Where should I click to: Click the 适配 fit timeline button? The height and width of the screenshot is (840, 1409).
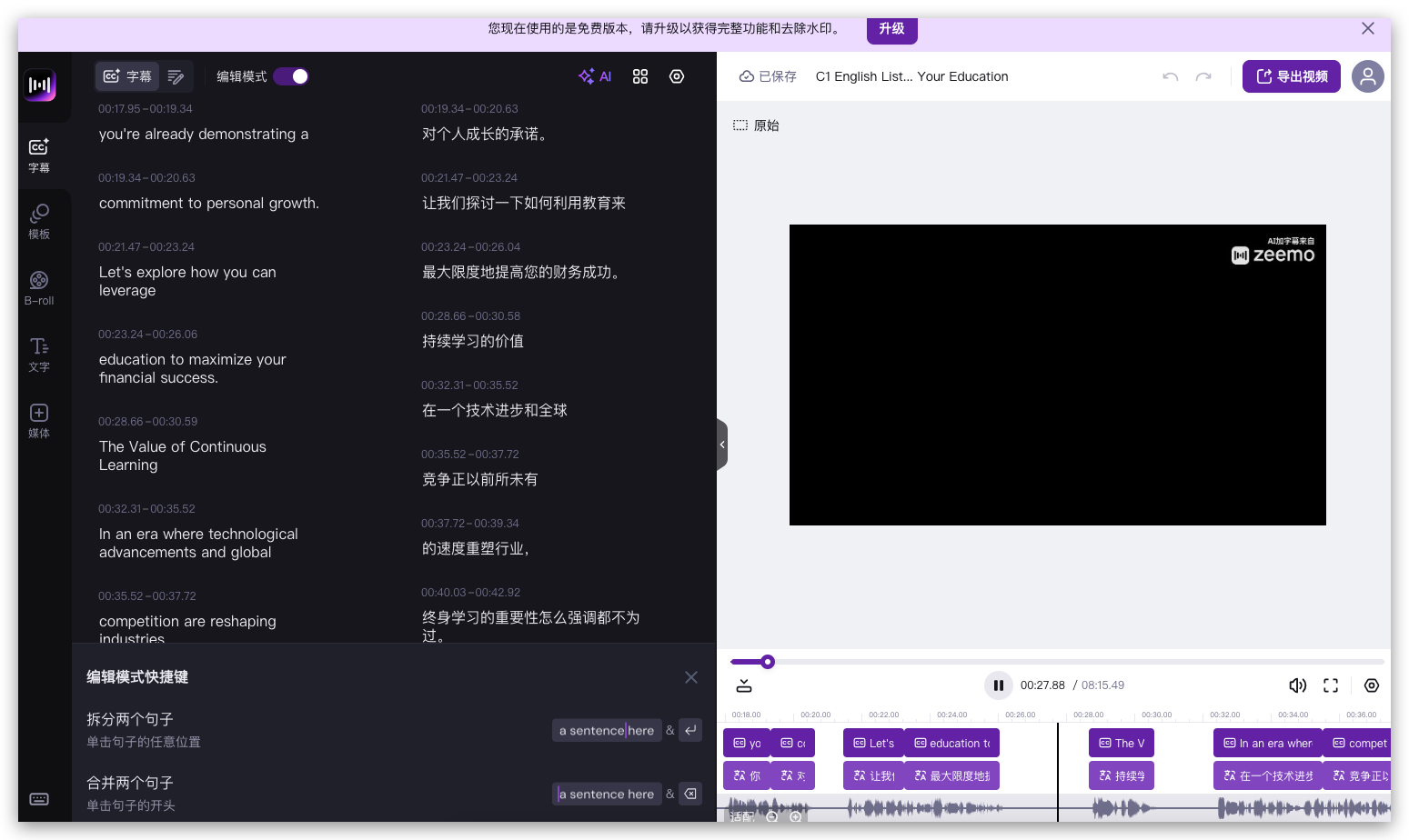tap(742, 816)
